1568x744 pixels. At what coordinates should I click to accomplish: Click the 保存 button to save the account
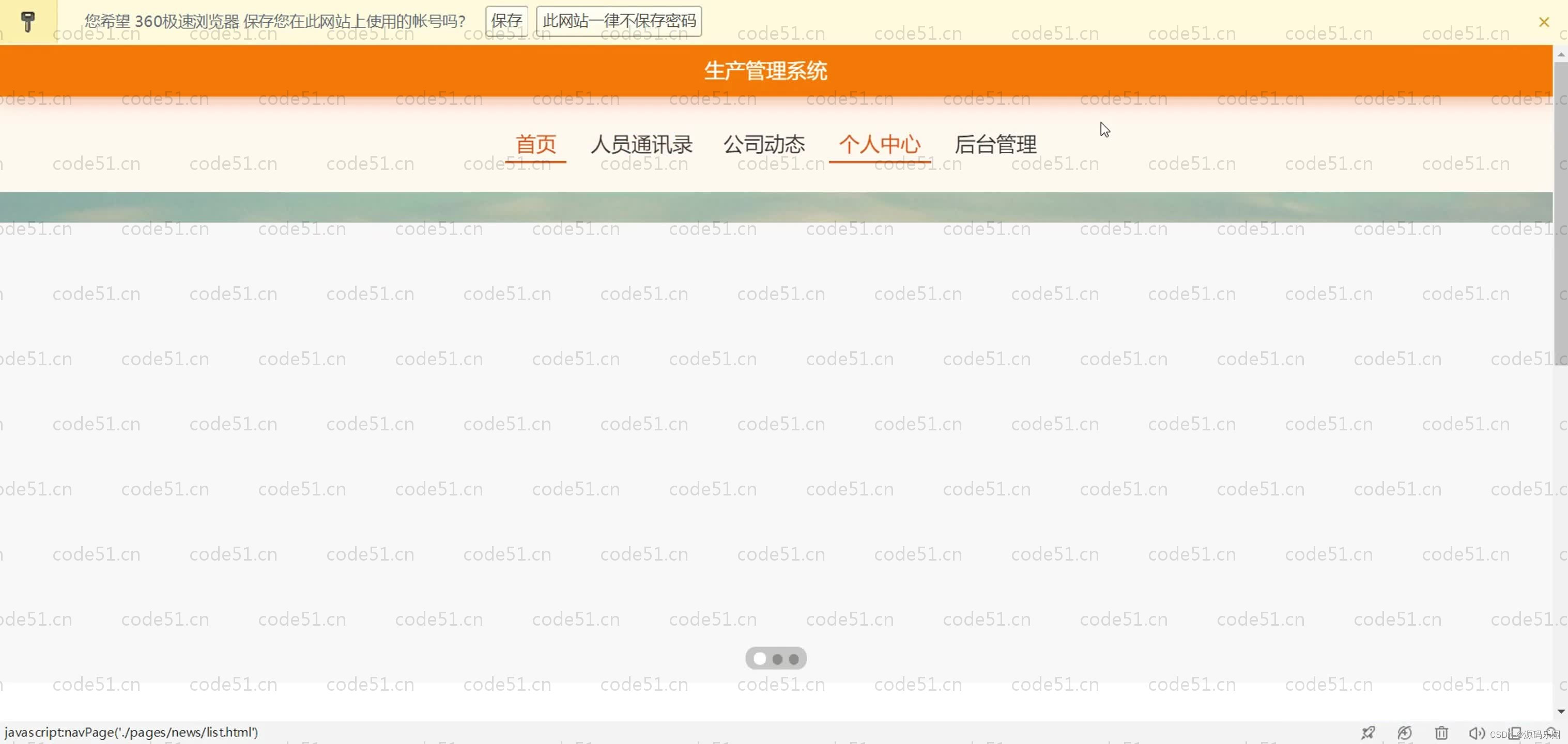point(506,20)
